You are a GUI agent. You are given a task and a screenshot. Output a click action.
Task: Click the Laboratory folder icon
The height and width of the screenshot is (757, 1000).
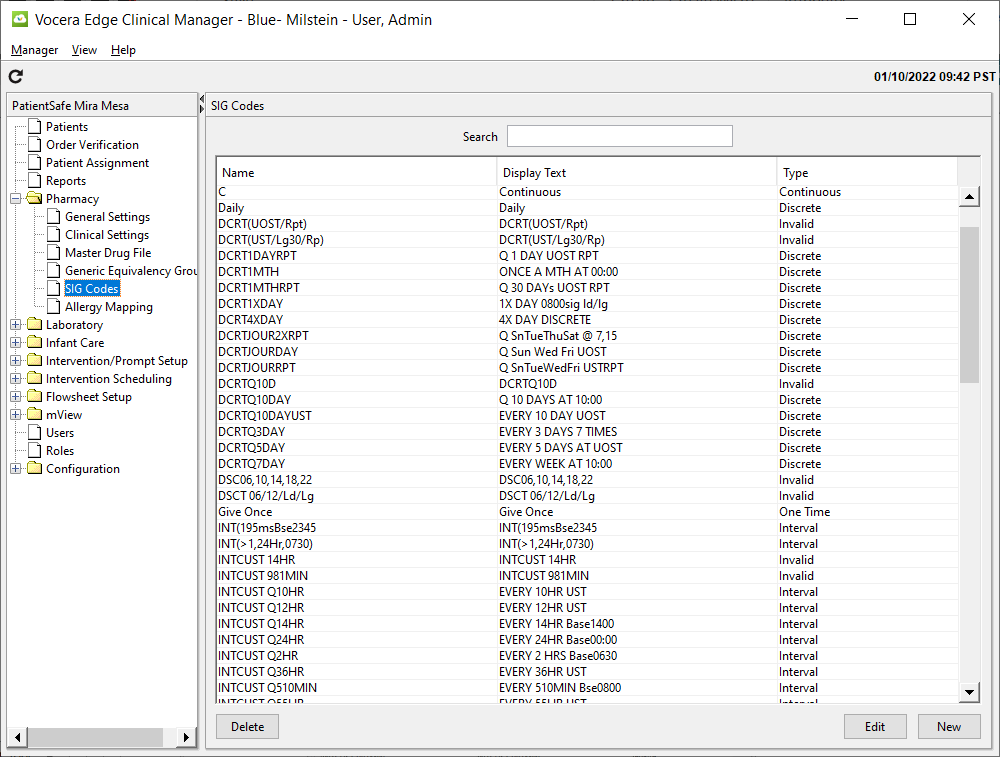(35, 325)
